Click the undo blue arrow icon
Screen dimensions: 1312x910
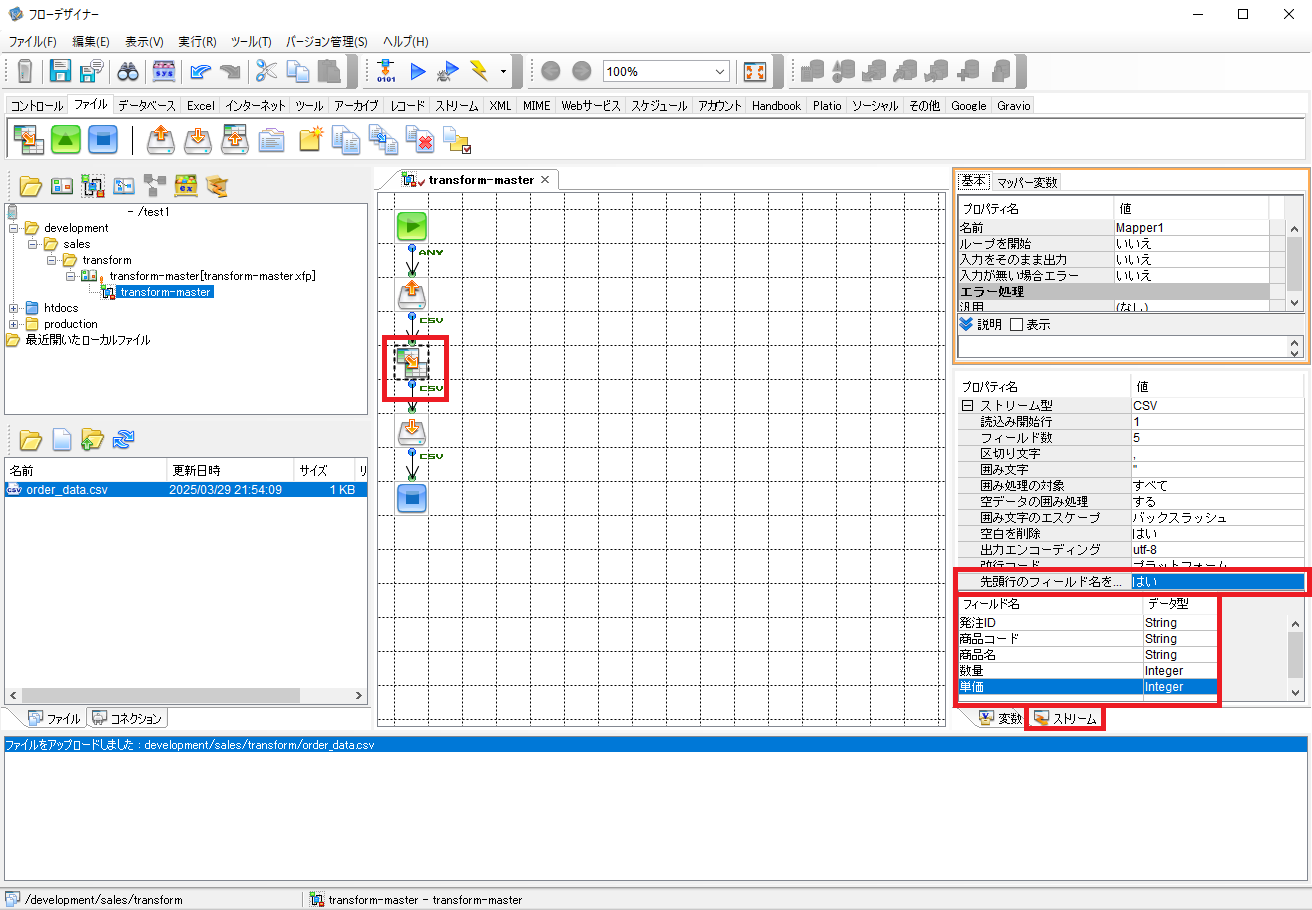201,71
